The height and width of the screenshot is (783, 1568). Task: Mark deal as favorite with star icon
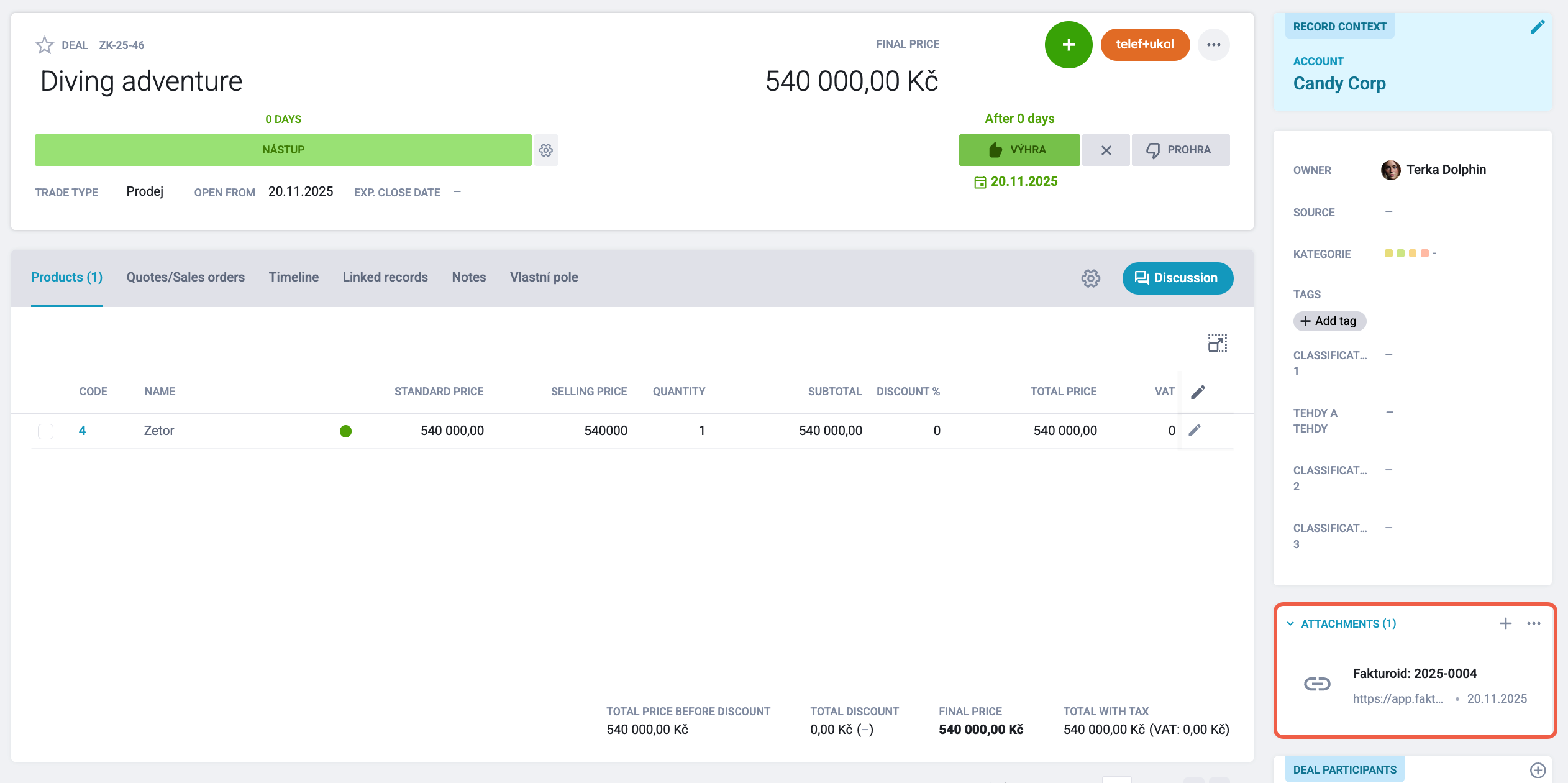coord(45,45)
